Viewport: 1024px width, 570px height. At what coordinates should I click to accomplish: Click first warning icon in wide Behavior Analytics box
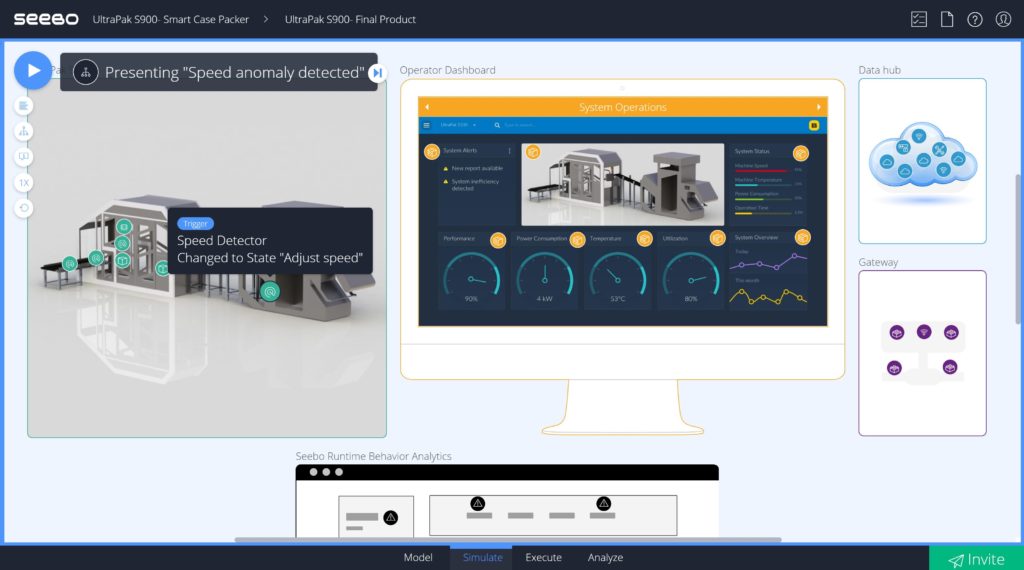(478, 503)
